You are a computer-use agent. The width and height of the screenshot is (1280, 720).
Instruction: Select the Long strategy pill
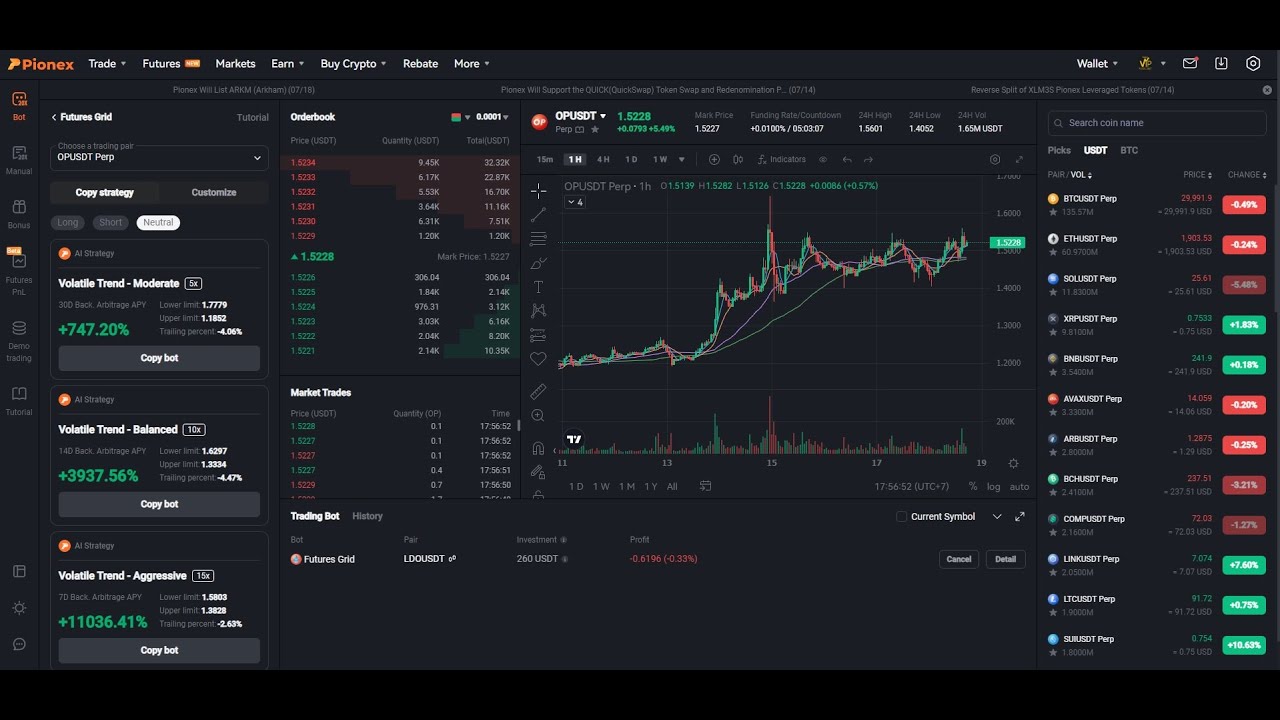coord(68,222)
